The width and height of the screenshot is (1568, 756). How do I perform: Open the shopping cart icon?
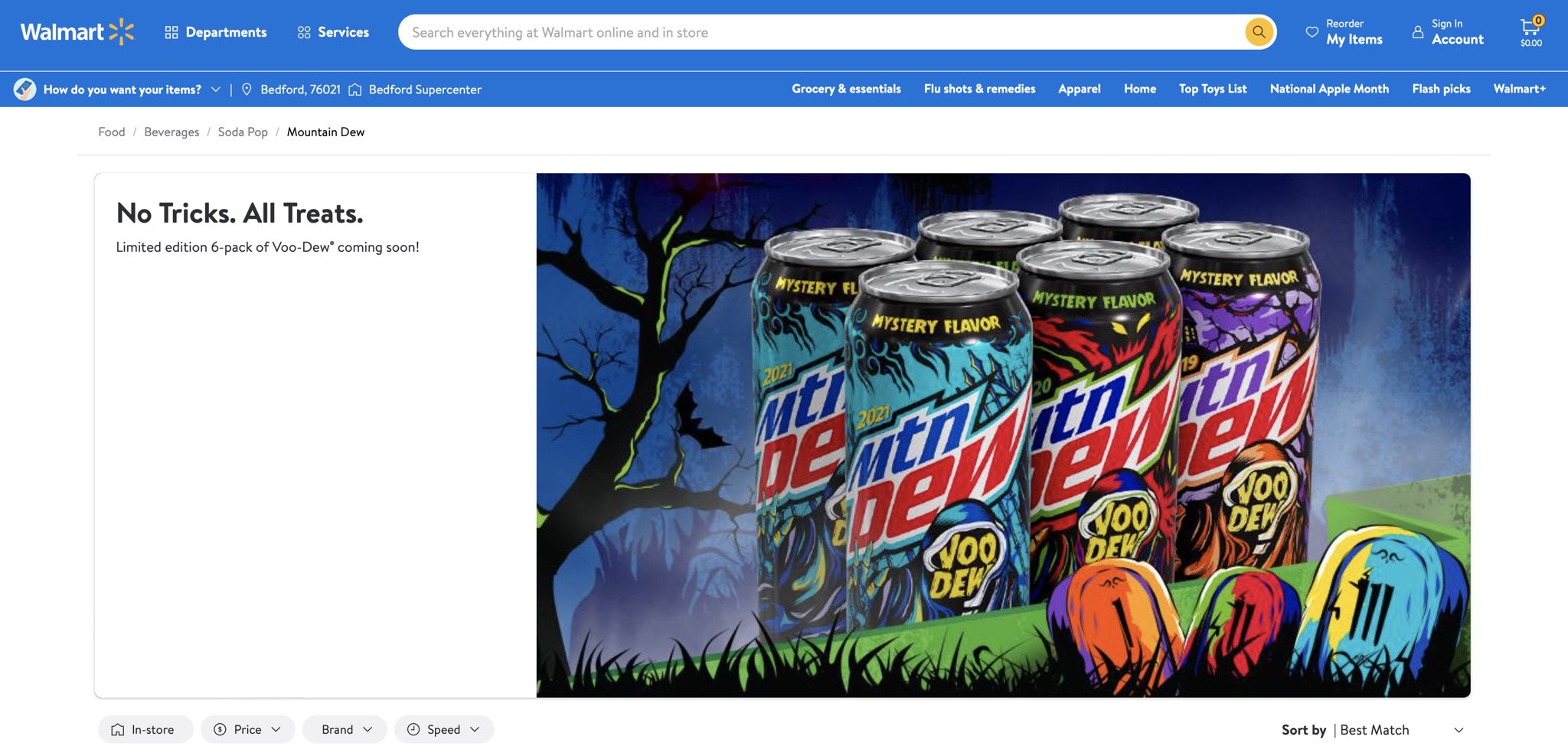pyautogui.click(x=1531, y=31)
